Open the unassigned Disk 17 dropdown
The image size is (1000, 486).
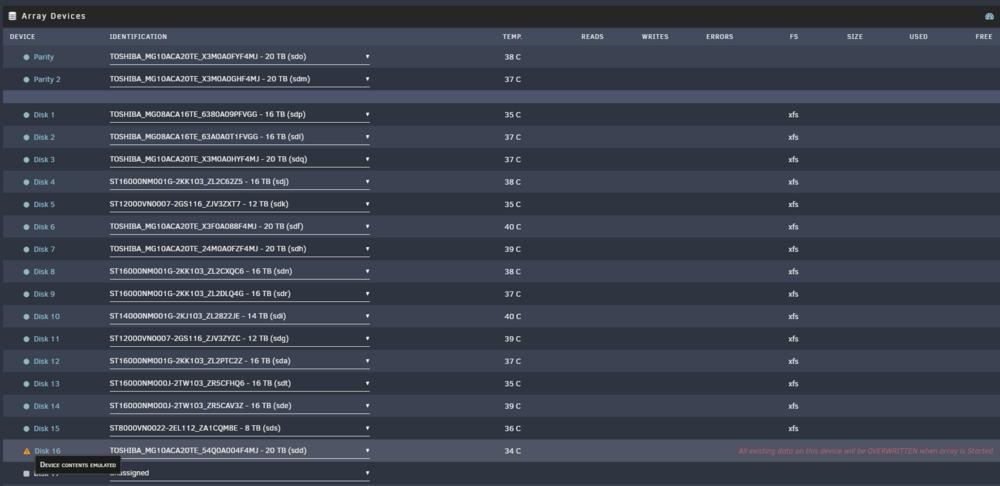(239, 473)
